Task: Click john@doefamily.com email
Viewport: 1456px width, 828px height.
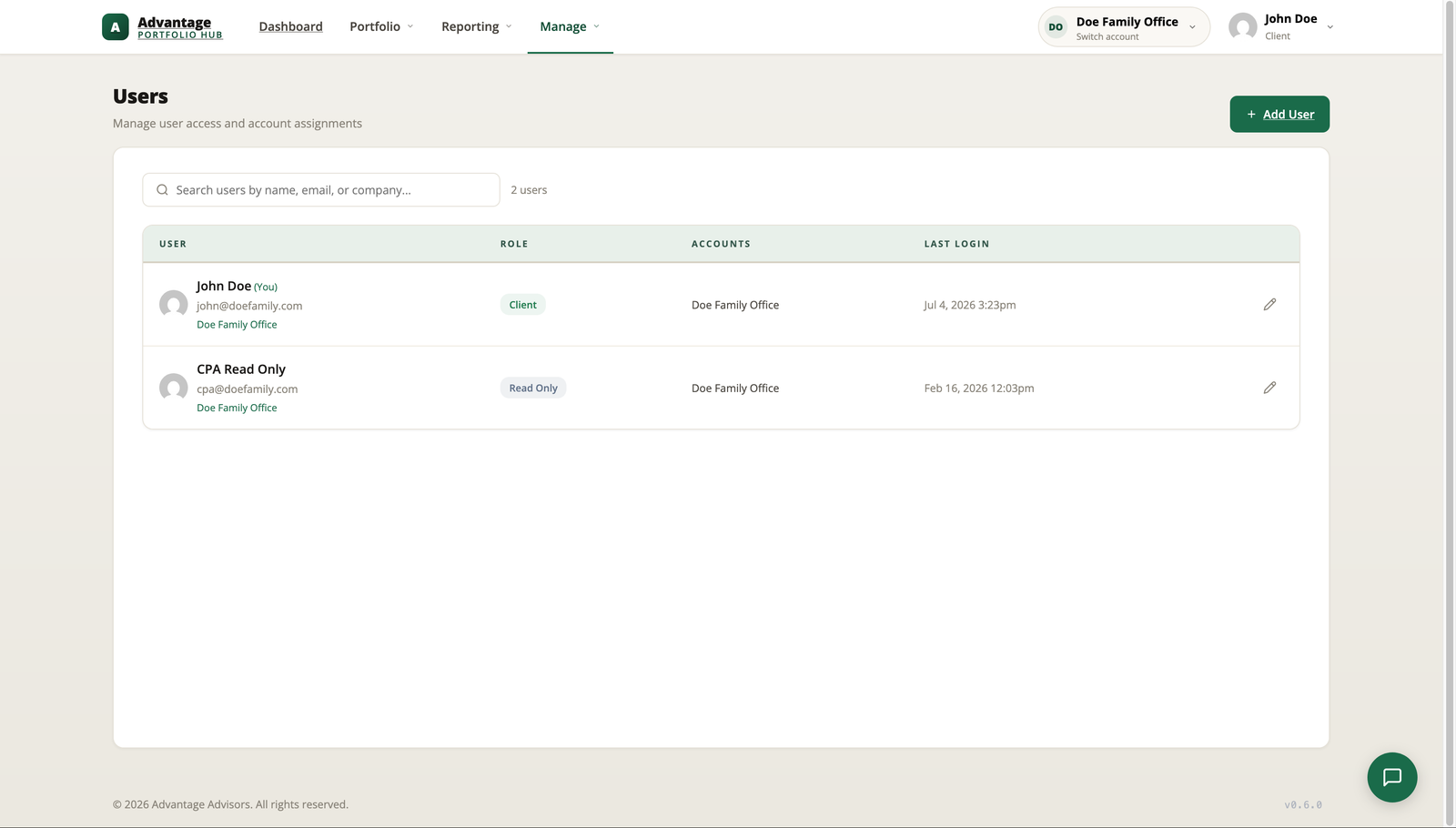Action: [249, 306]
